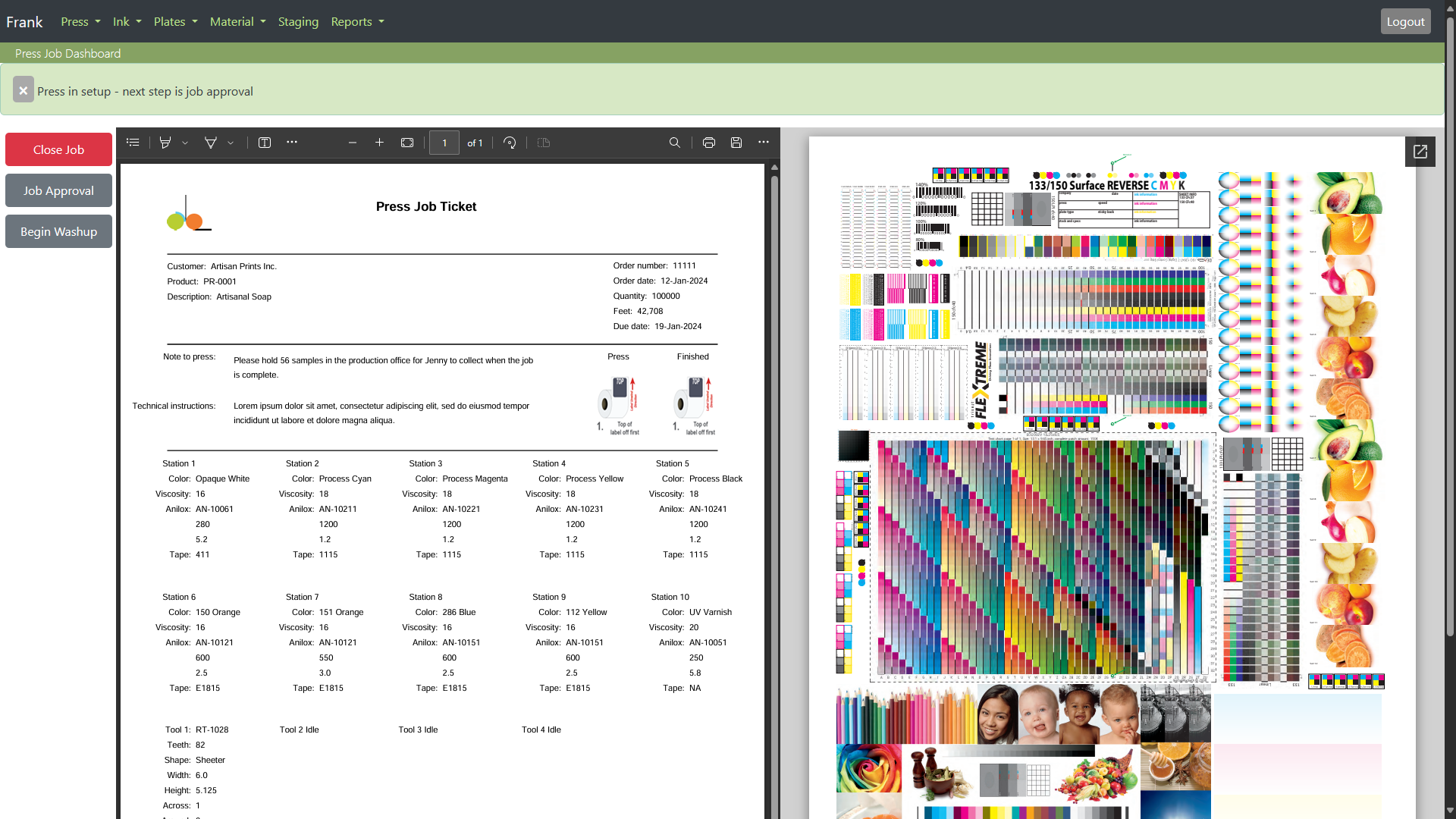This screenshot has width=1456, height=819.
Task: Click quantity value 100000
Action: point(666,296)
